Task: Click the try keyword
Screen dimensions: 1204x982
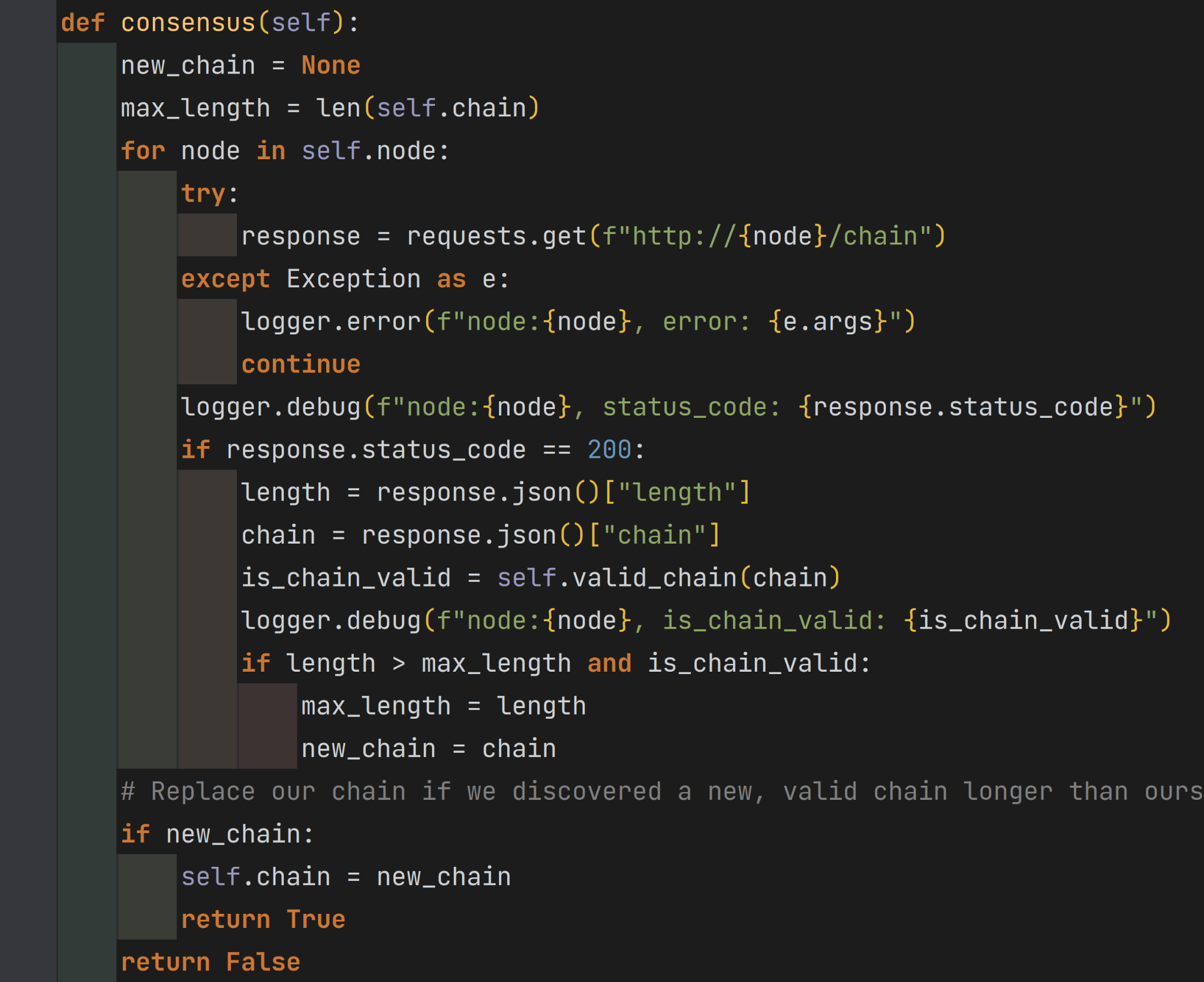Action: tap(203, 193)
